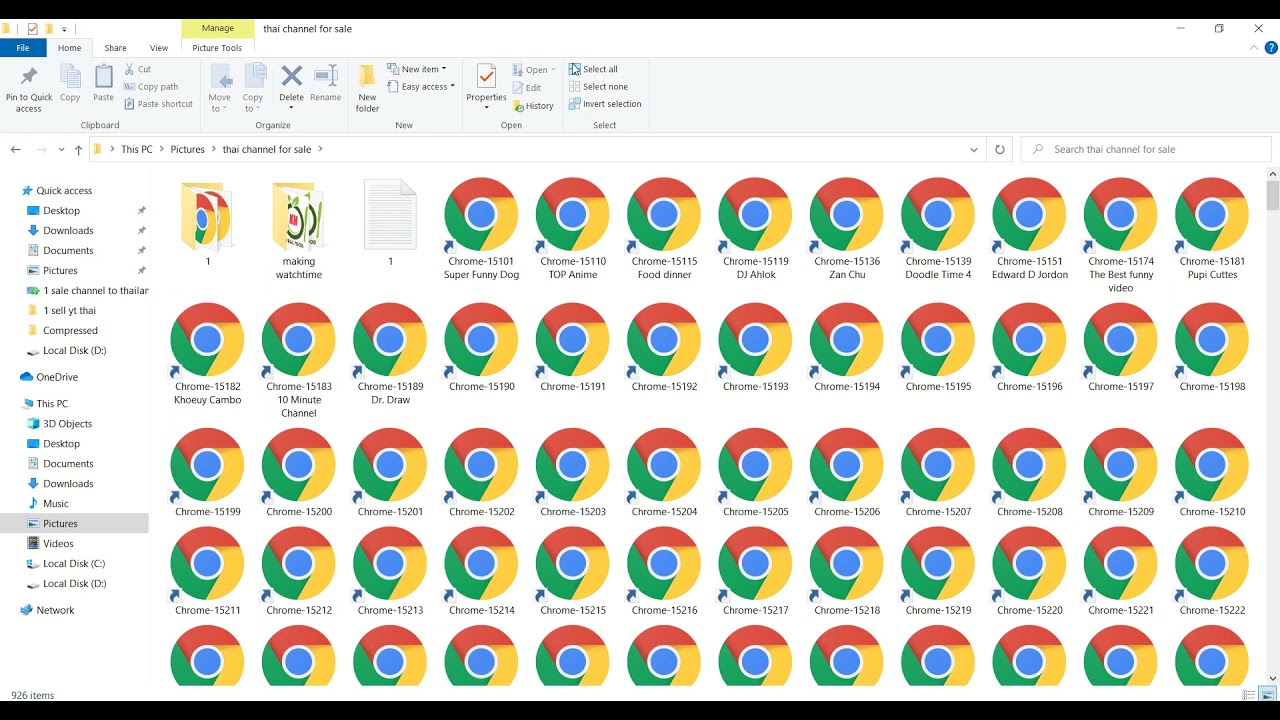The image size is (1280, 720).
Task: Click the Paste ribbon icon
Action: coord(104,77)
